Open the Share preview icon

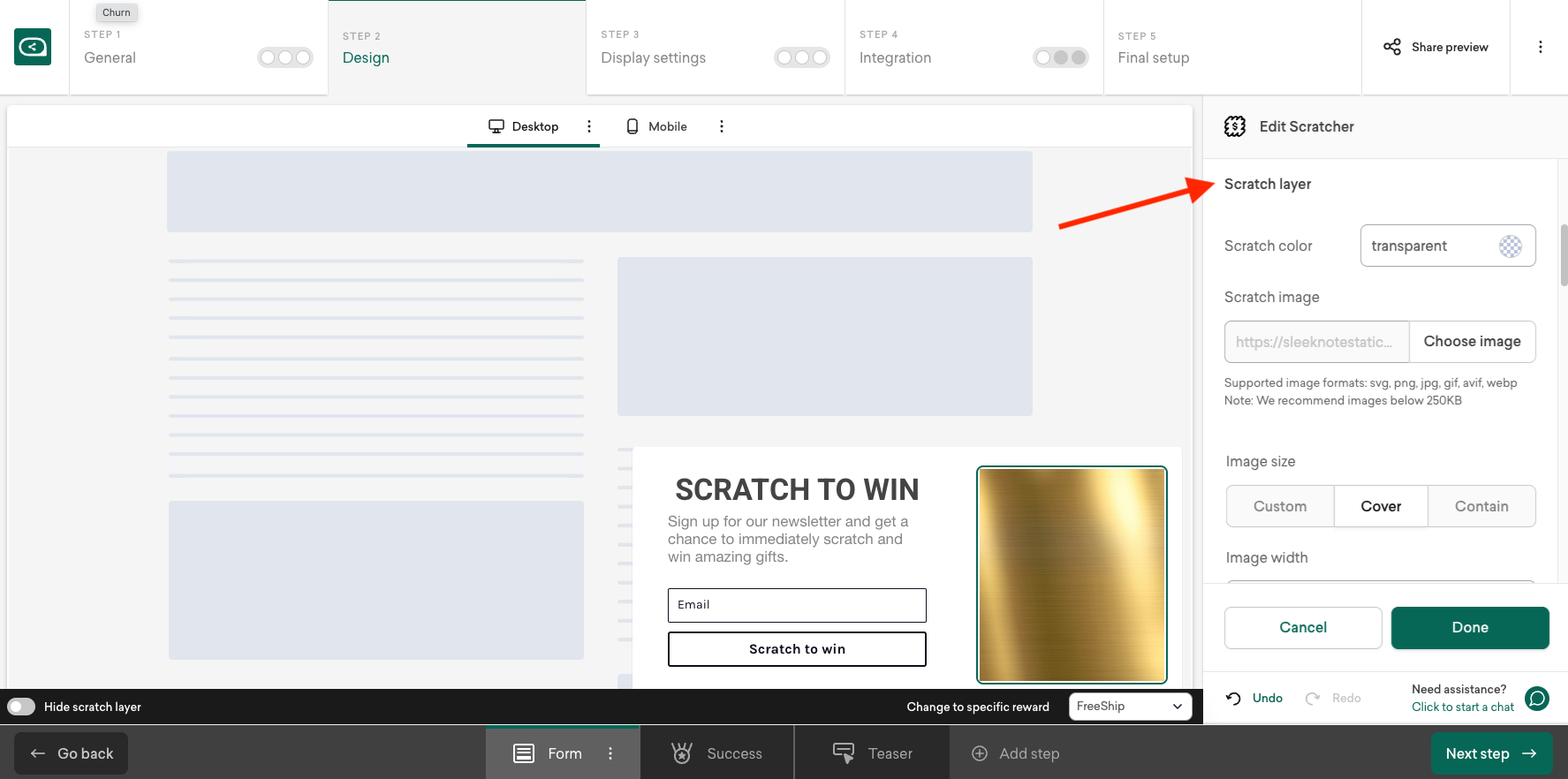pyautogui.click(x=1392, y=47)
